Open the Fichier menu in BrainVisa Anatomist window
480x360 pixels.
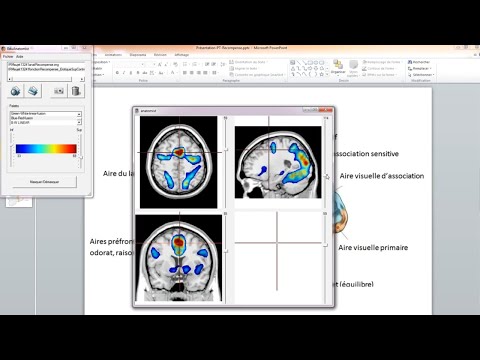pyautogui.click(x=8, y=57)
